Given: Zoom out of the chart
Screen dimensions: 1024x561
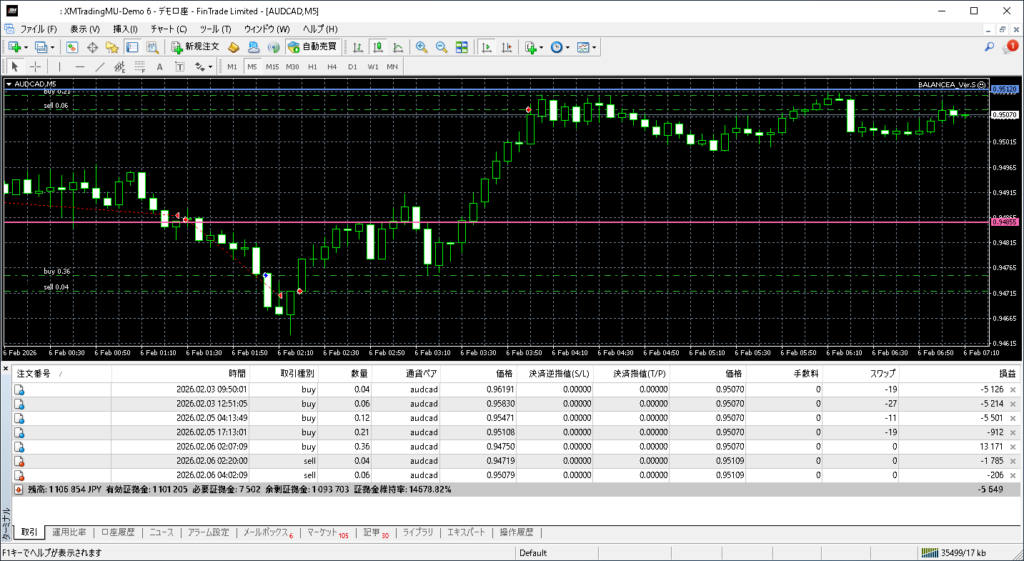Looking at the screenshot, I should [x=441, y=47].
